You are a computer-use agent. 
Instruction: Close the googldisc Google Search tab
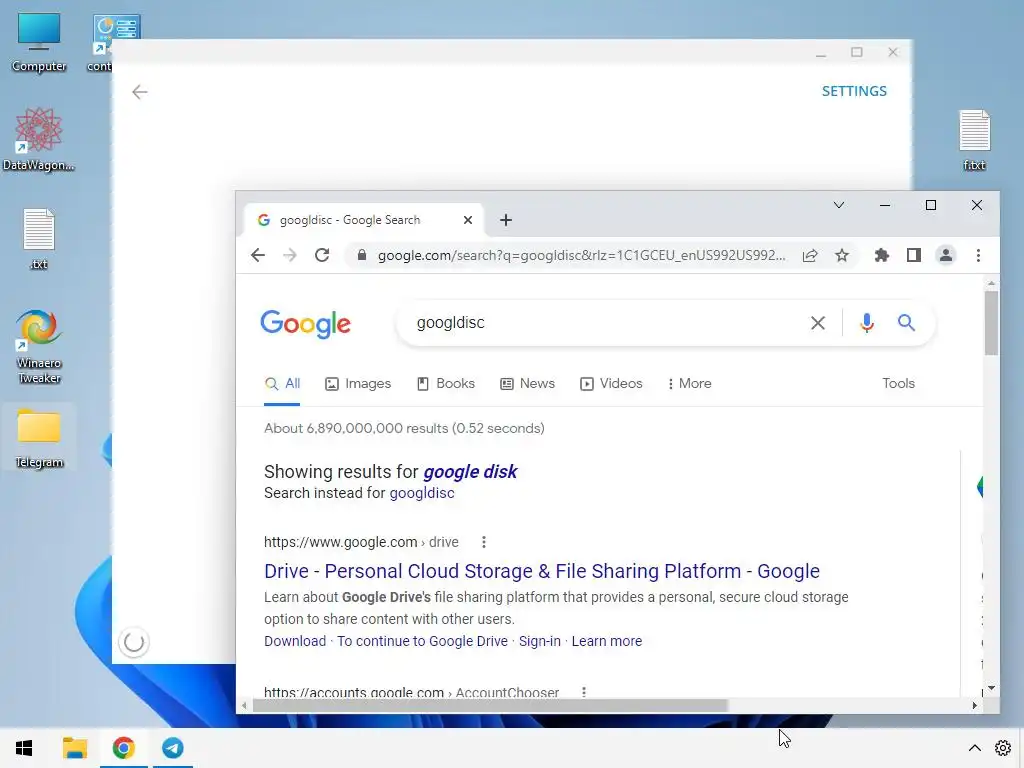[468, 220]
